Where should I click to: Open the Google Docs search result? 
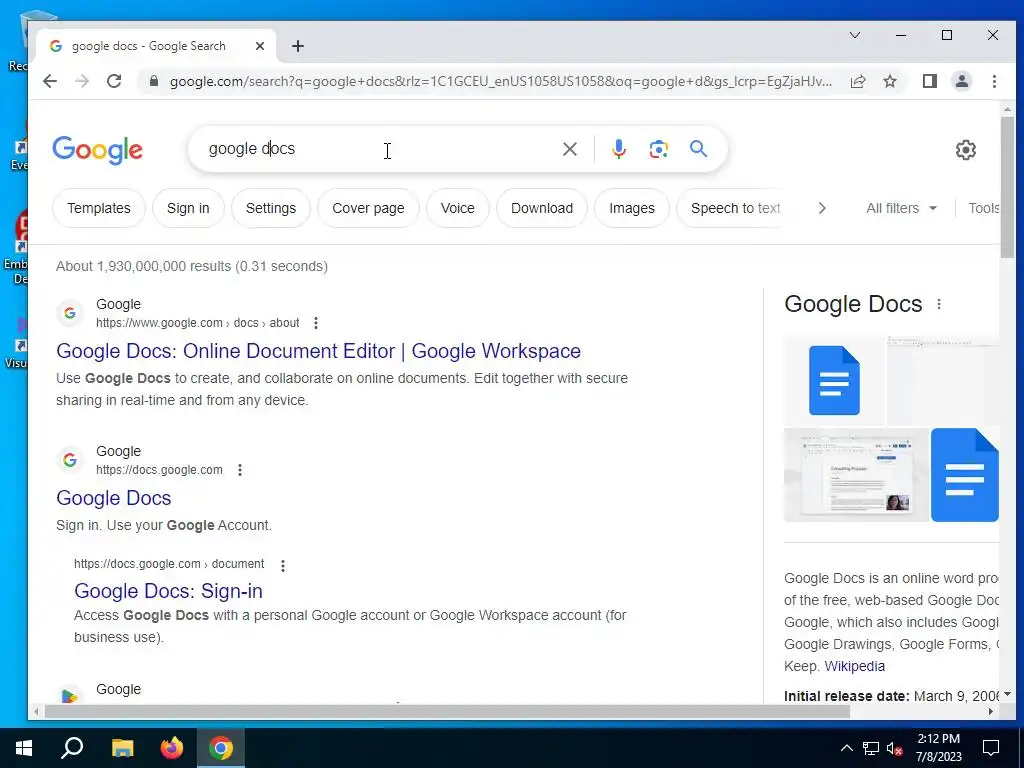pos(114,498)
